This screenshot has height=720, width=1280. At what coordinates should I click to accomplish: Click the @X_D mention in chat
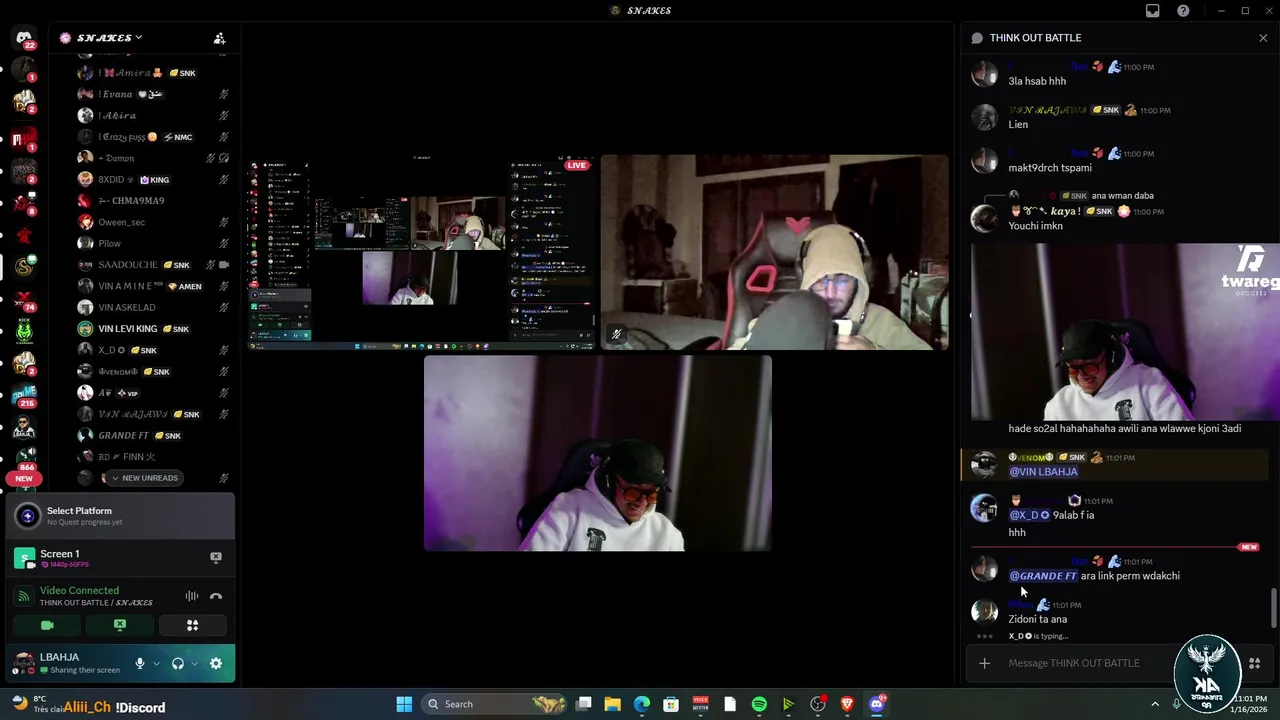pos(1029,515)
